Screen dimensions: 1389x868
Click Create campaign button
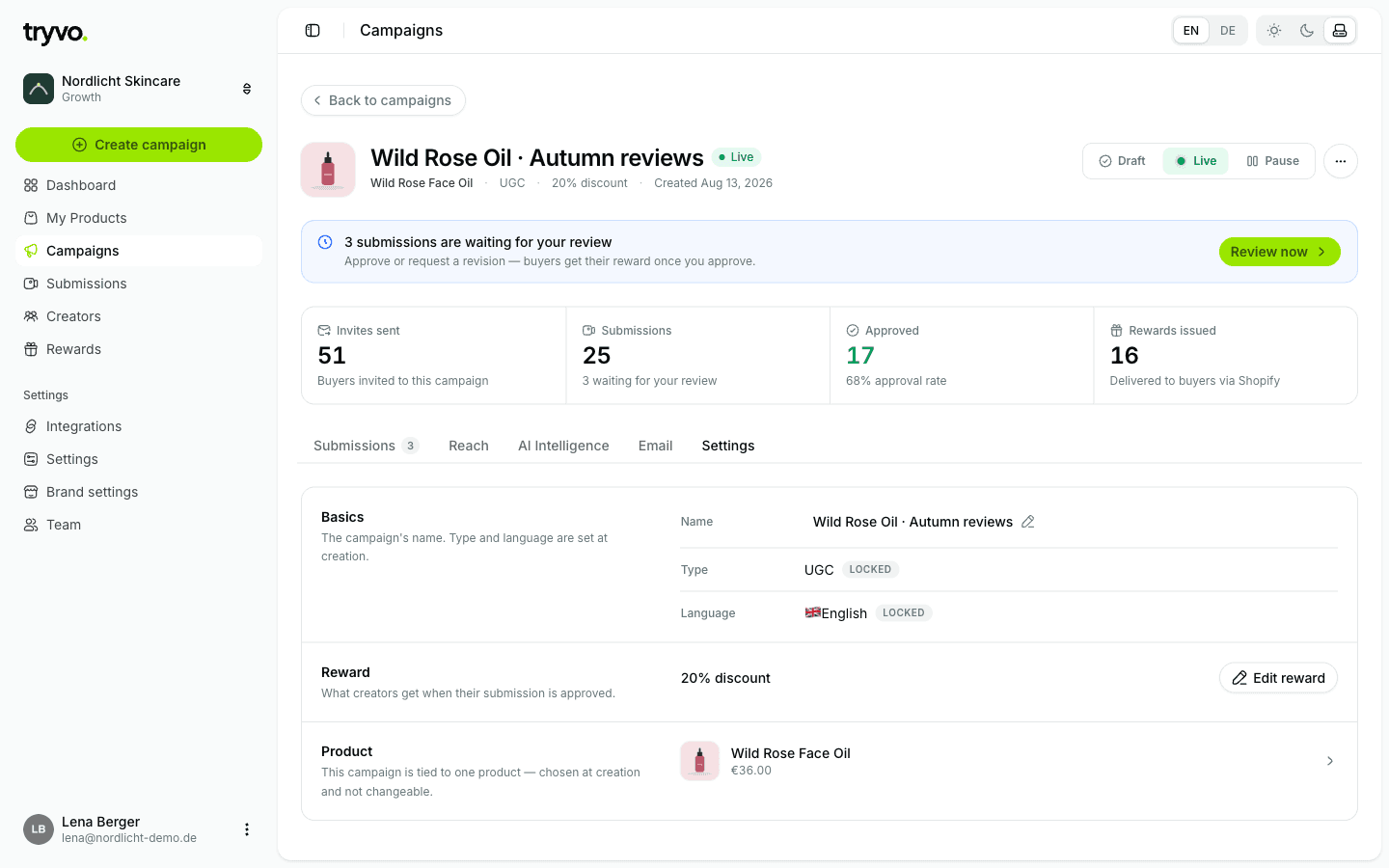tap(139, 145)
